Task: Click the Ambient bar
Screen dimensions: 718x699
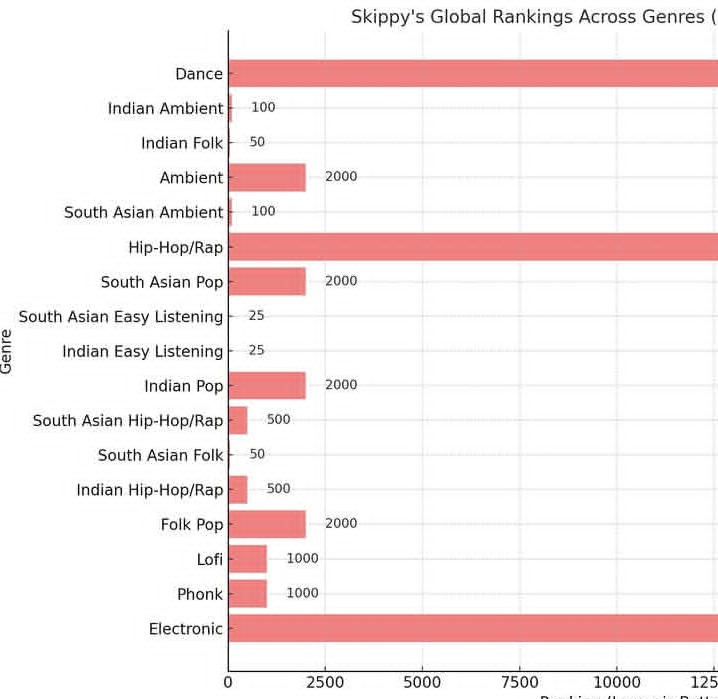Action: (x=267, y=178)
